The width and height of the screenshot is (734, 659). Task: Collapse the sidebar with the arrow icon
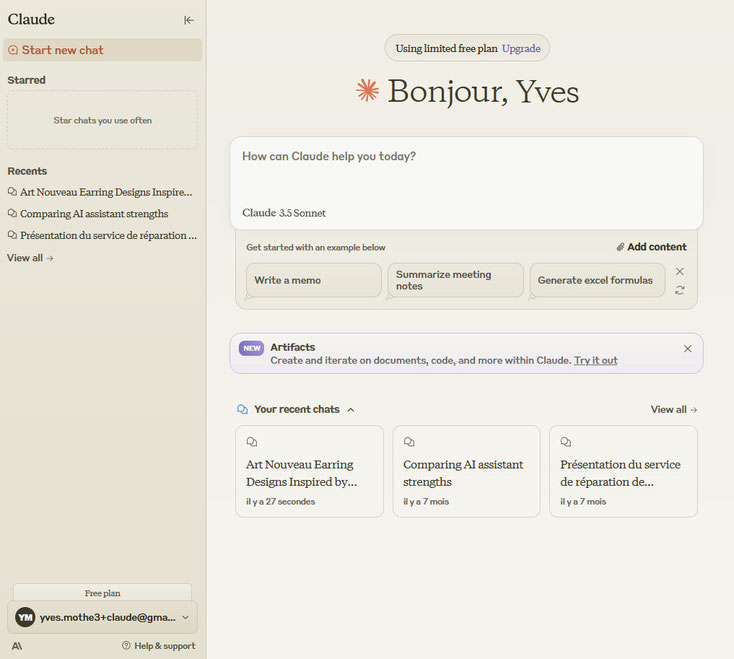click(x=189, y=20)
